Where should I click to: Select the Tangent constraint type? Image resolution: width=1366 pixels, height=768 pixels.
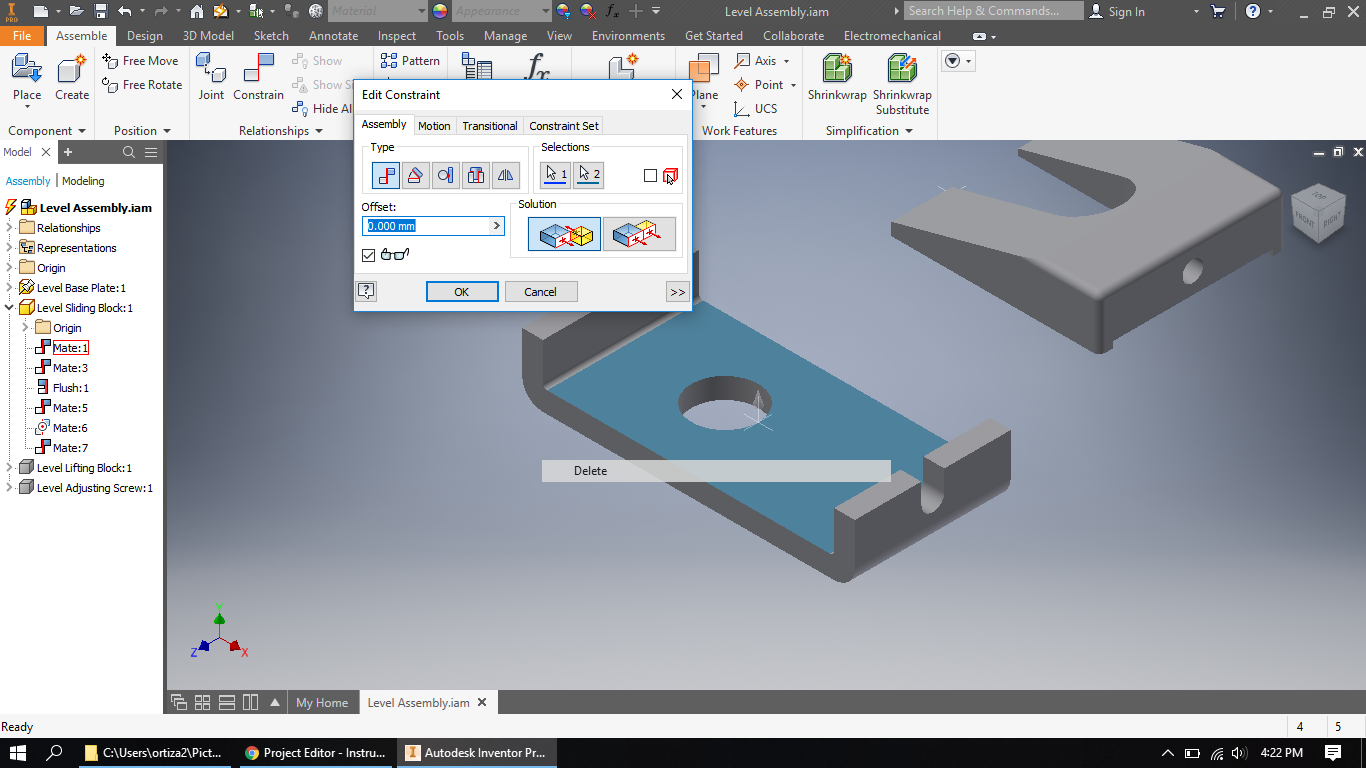click(444, 175)
